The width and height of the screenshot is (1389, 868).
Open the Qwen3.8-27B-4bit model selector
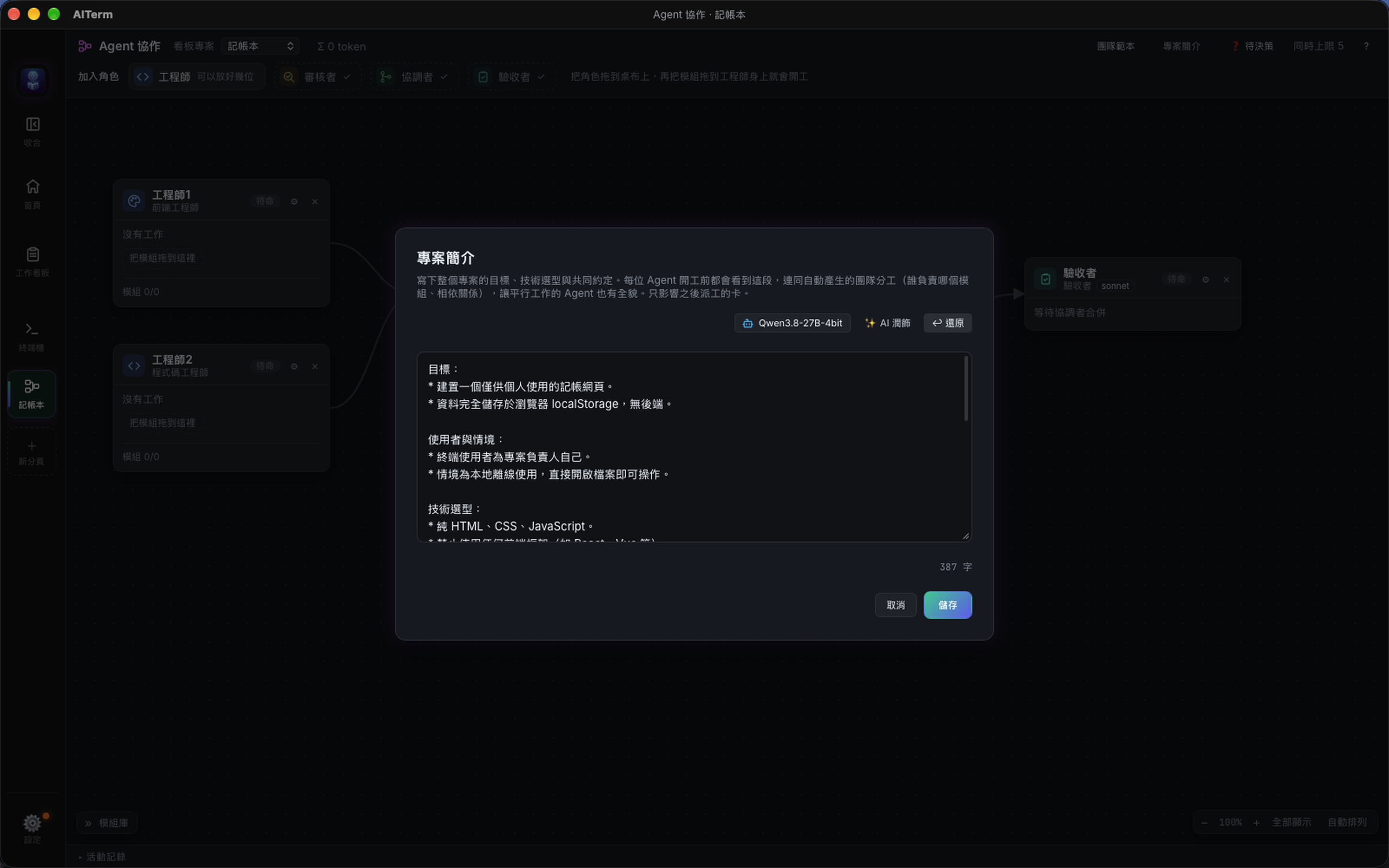[x=792, y=323]
